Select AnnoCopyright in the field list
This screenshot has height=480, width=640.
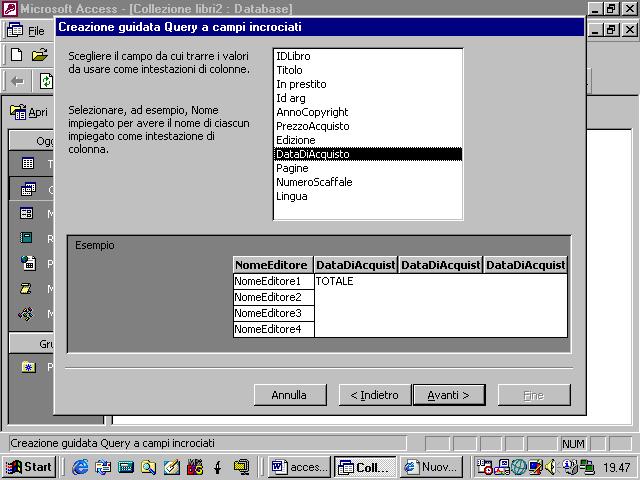(x=368, y=112)
